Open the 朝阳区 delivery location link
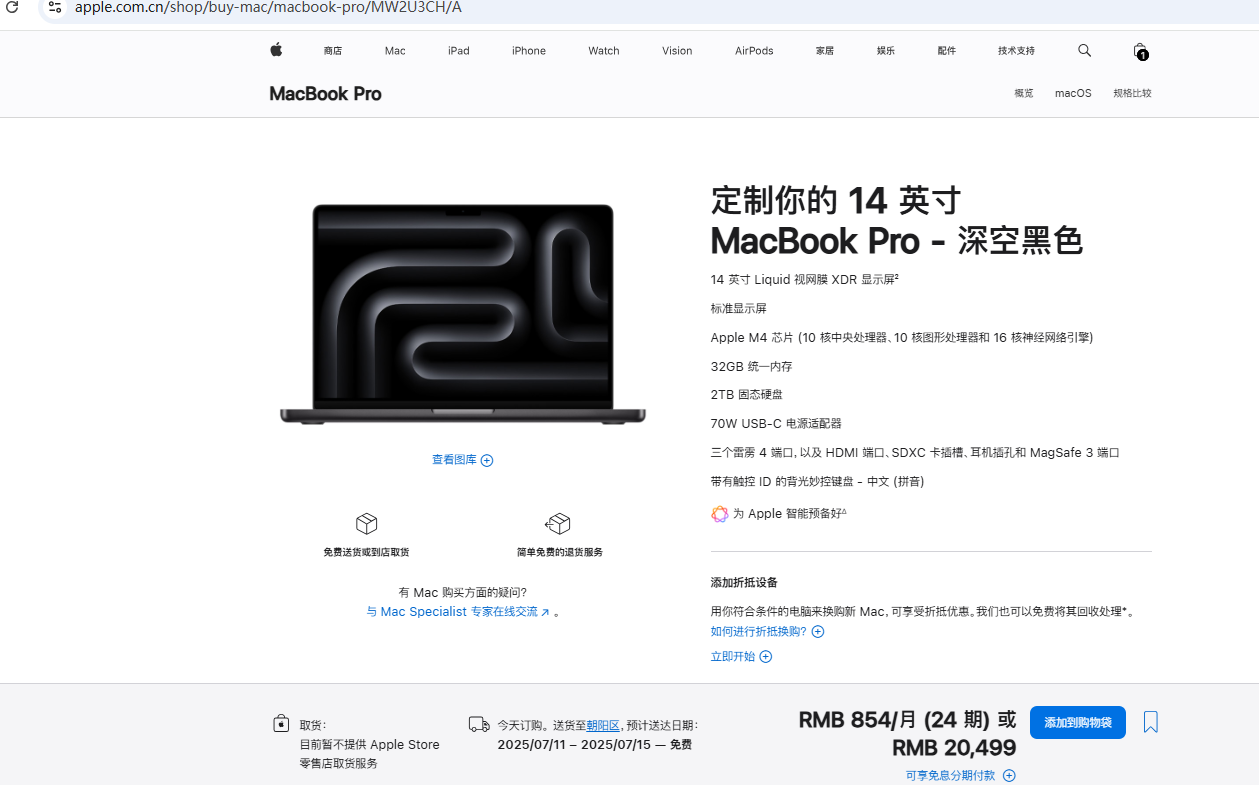1259x785 pixels. pyautogui.click(x=603, y=725)
